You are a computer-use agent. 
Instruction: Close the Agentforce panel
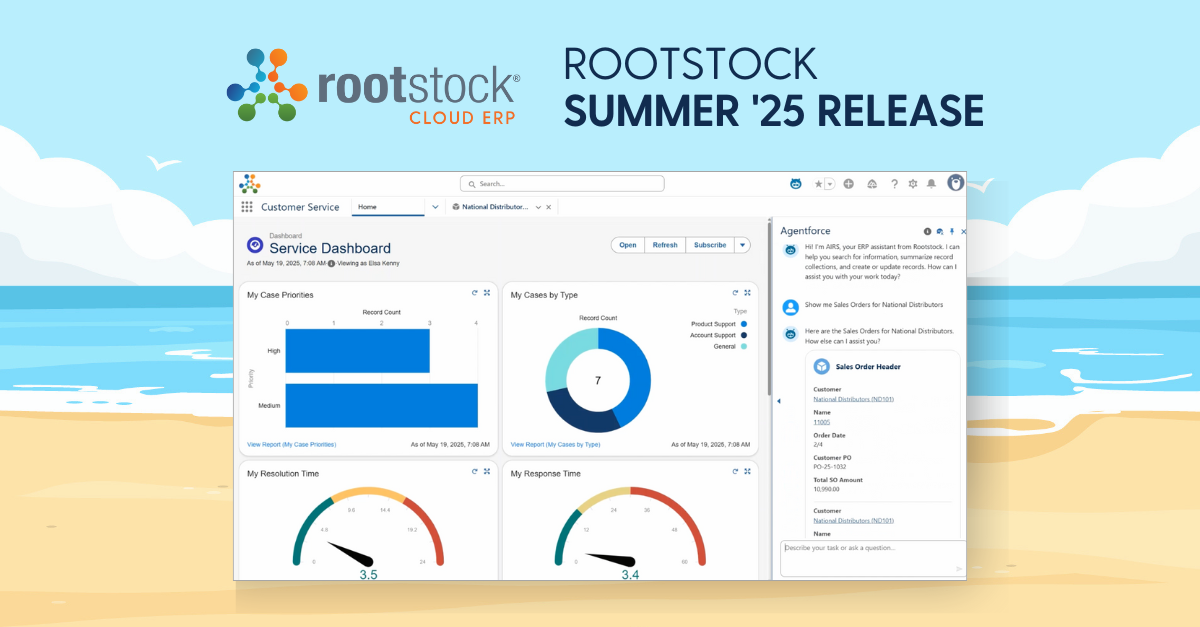pos(964,231)
